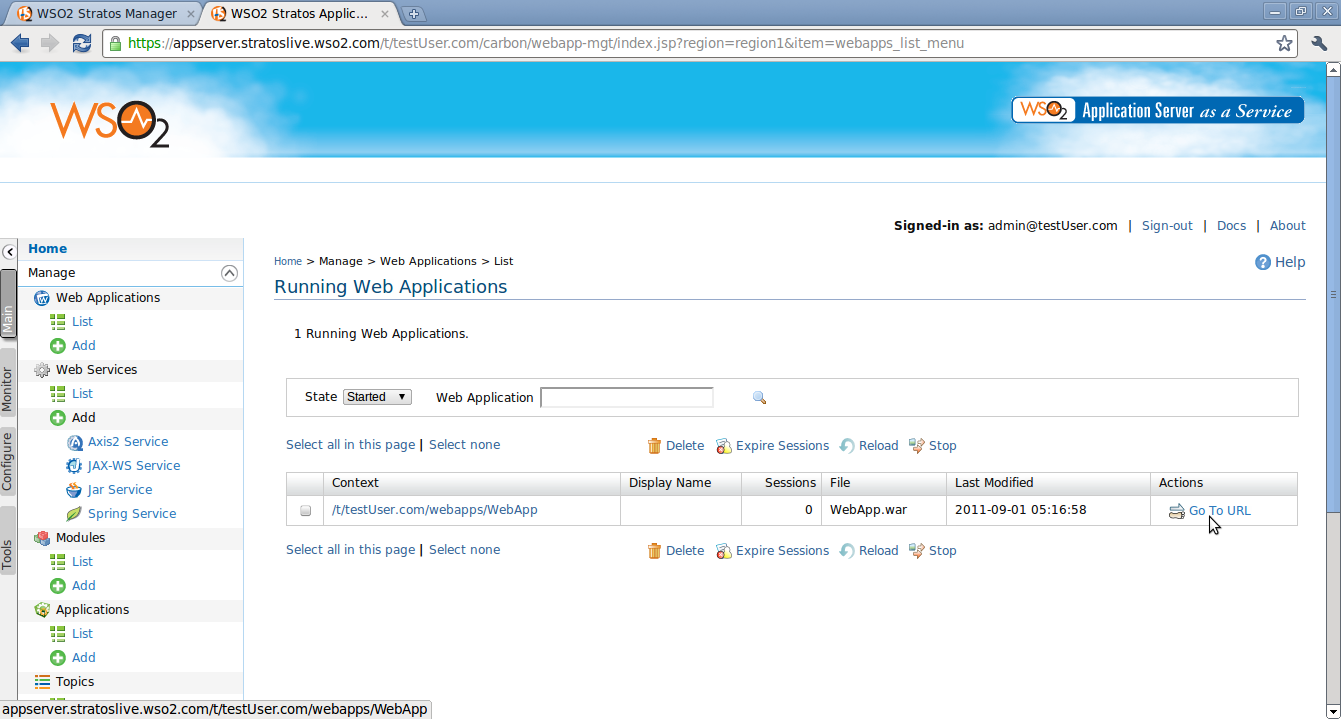The height and width of the screenshot is (719, 1341).
Task: Open List under Web Services
Action: point(82,394)
